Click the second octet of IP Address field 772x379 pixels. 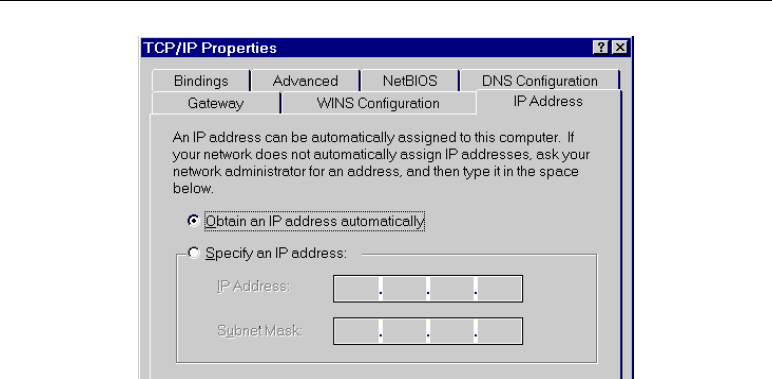coord(404,289)
